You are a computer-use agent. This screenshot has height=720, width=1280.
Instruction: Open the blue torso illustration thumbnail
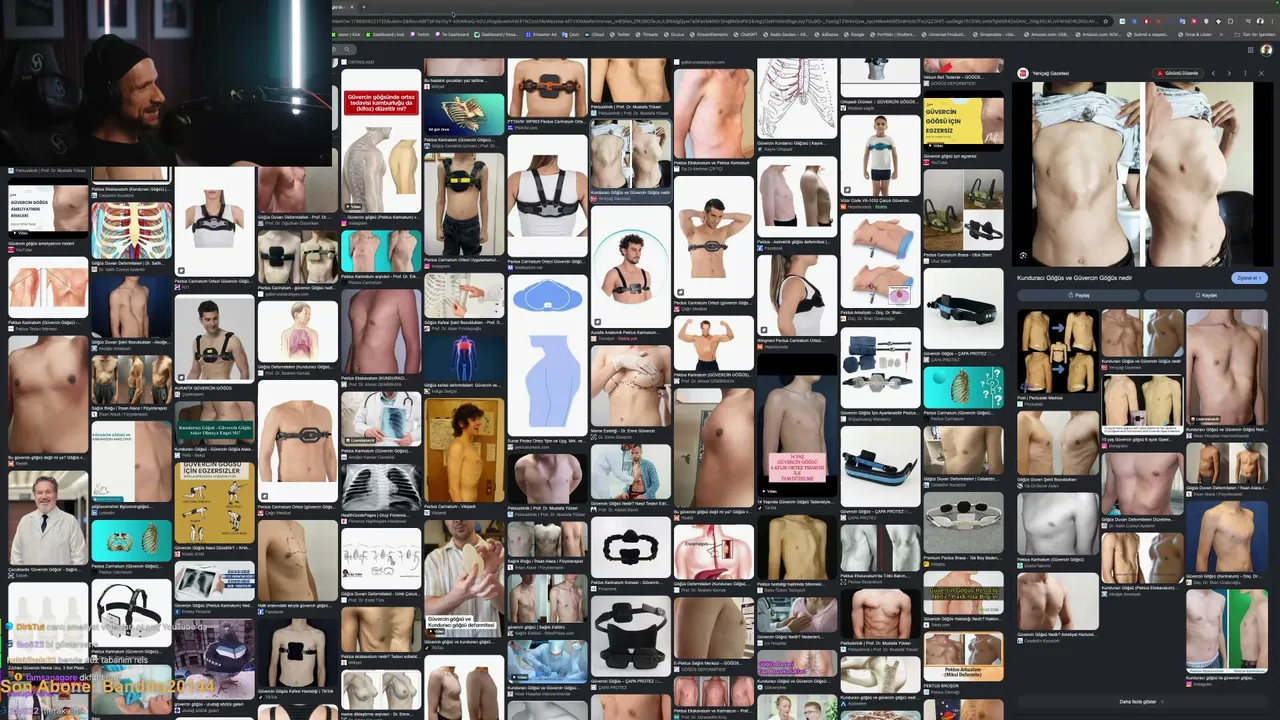coord(547,354)
